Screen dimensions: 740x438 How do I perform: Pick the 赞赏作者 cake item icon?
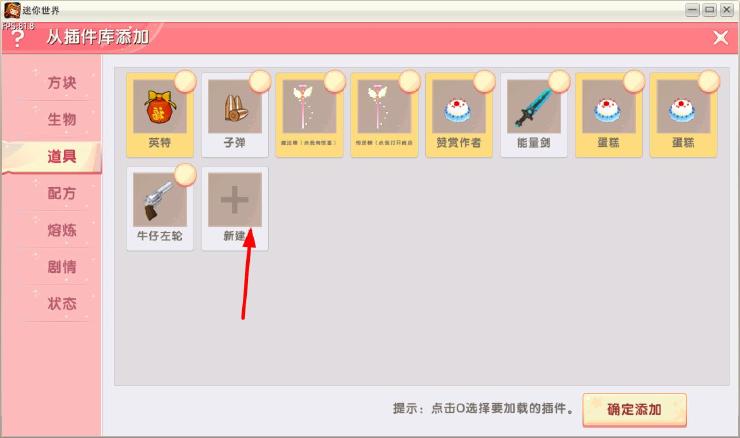coord(459,106)
